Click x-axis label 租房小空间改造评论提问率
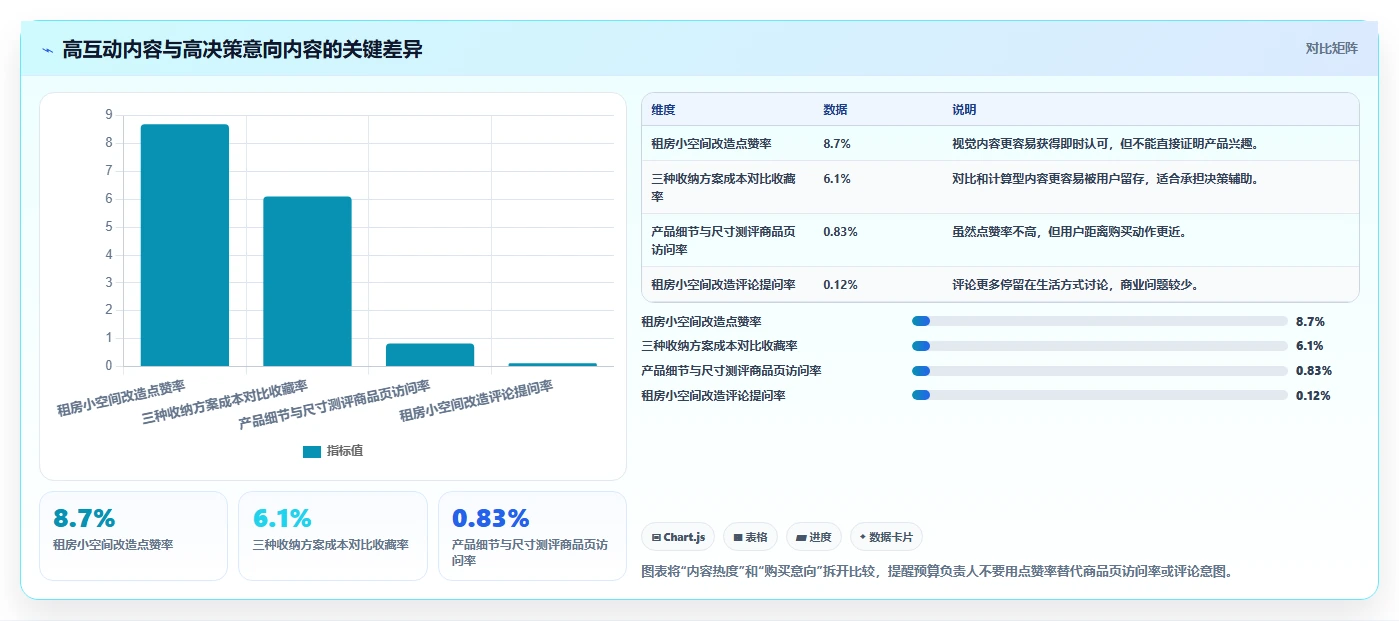Screen dimensions: 1399x621 pos(476,401)
